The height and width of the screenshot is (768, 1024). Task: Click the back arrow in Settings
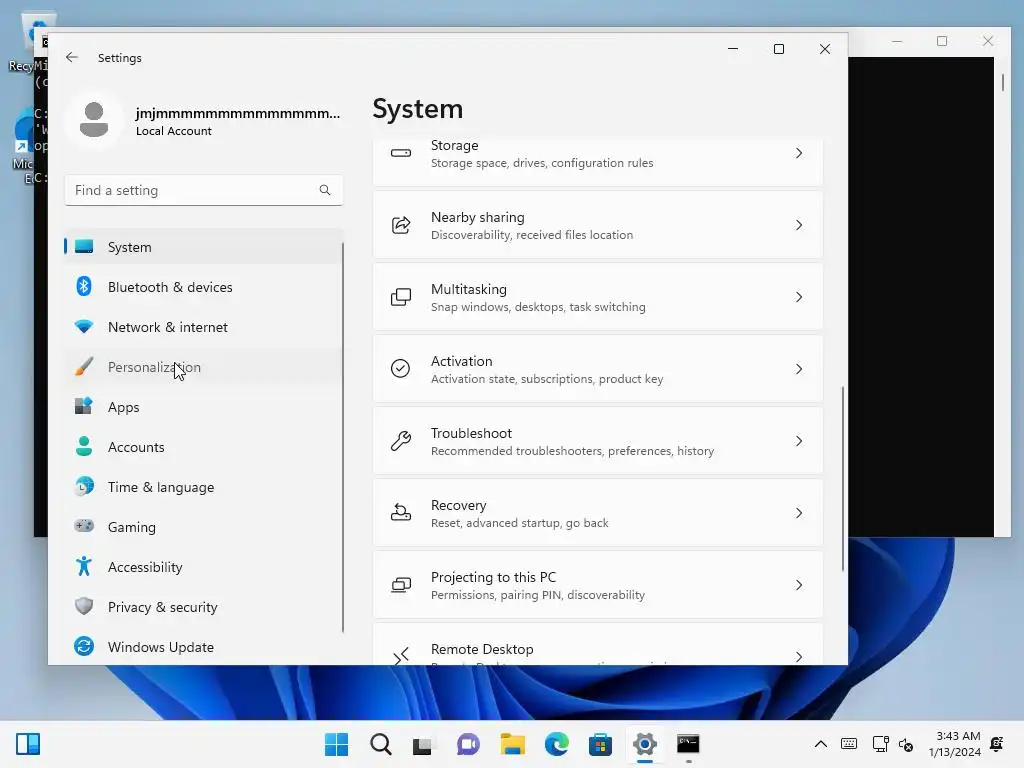coord(72,57)
